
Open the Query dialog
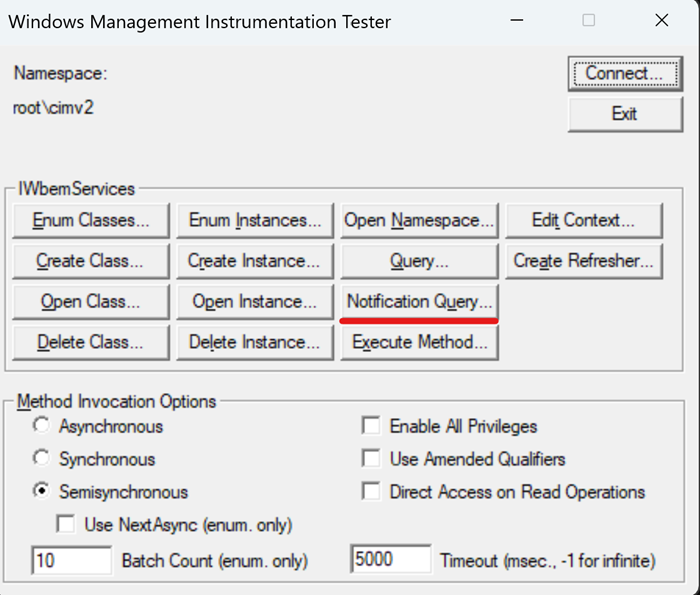click(419, 261)
